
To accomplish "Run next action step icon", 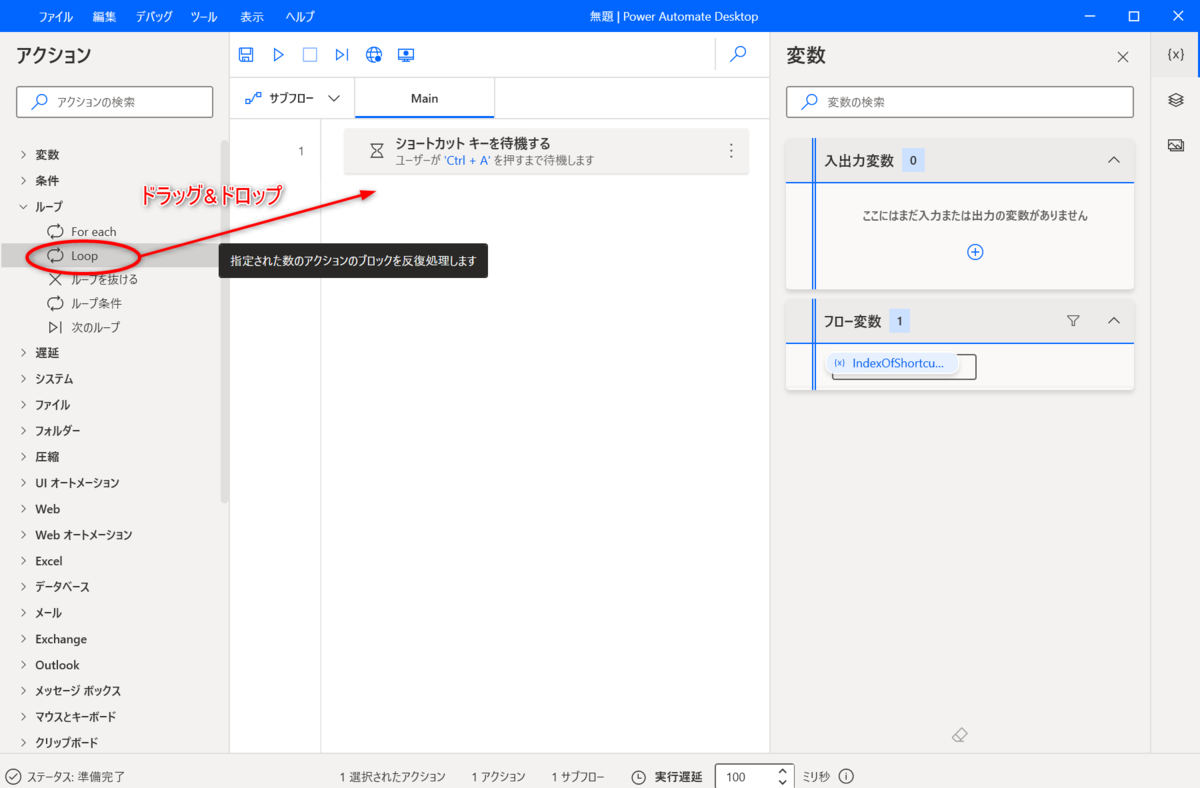I will click(x=342, y=55).
